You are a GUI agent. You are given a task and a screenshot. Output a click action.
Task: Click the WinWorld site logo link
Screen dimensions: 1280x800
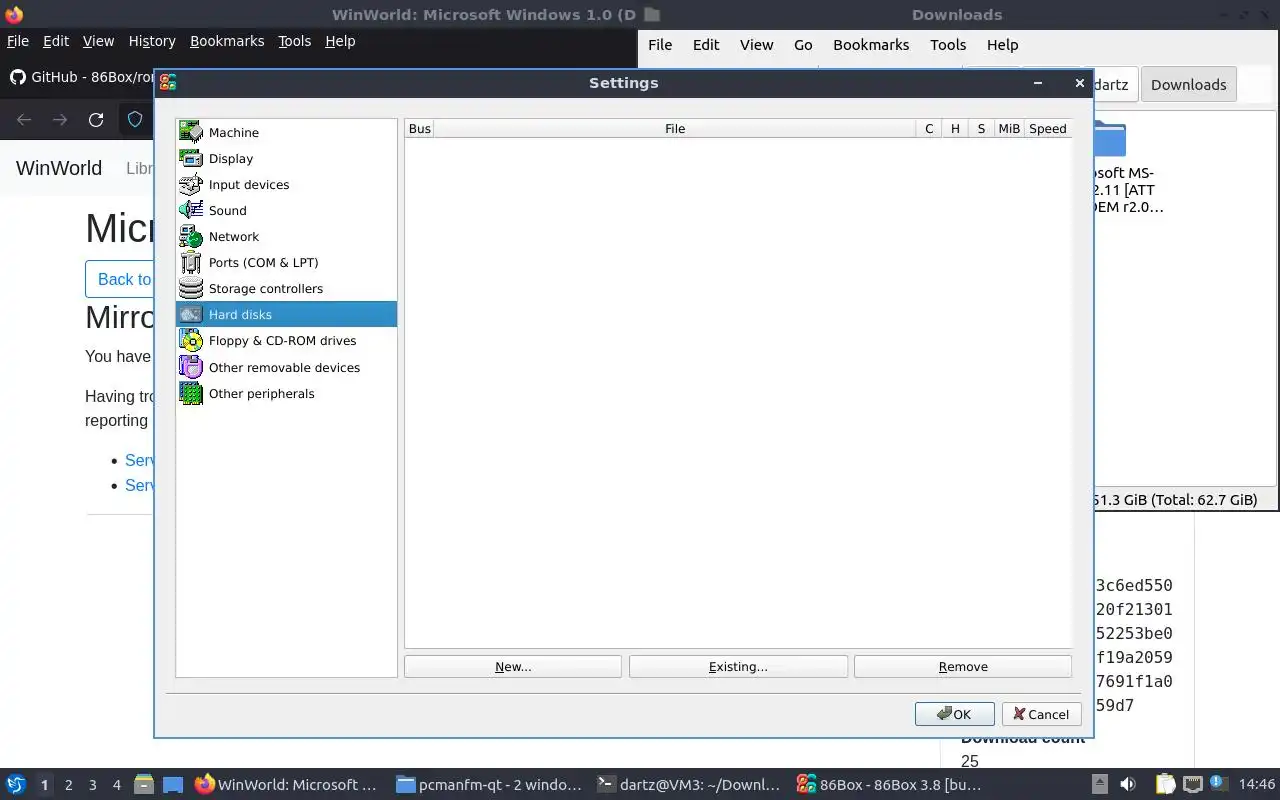(x=59, y=168)
